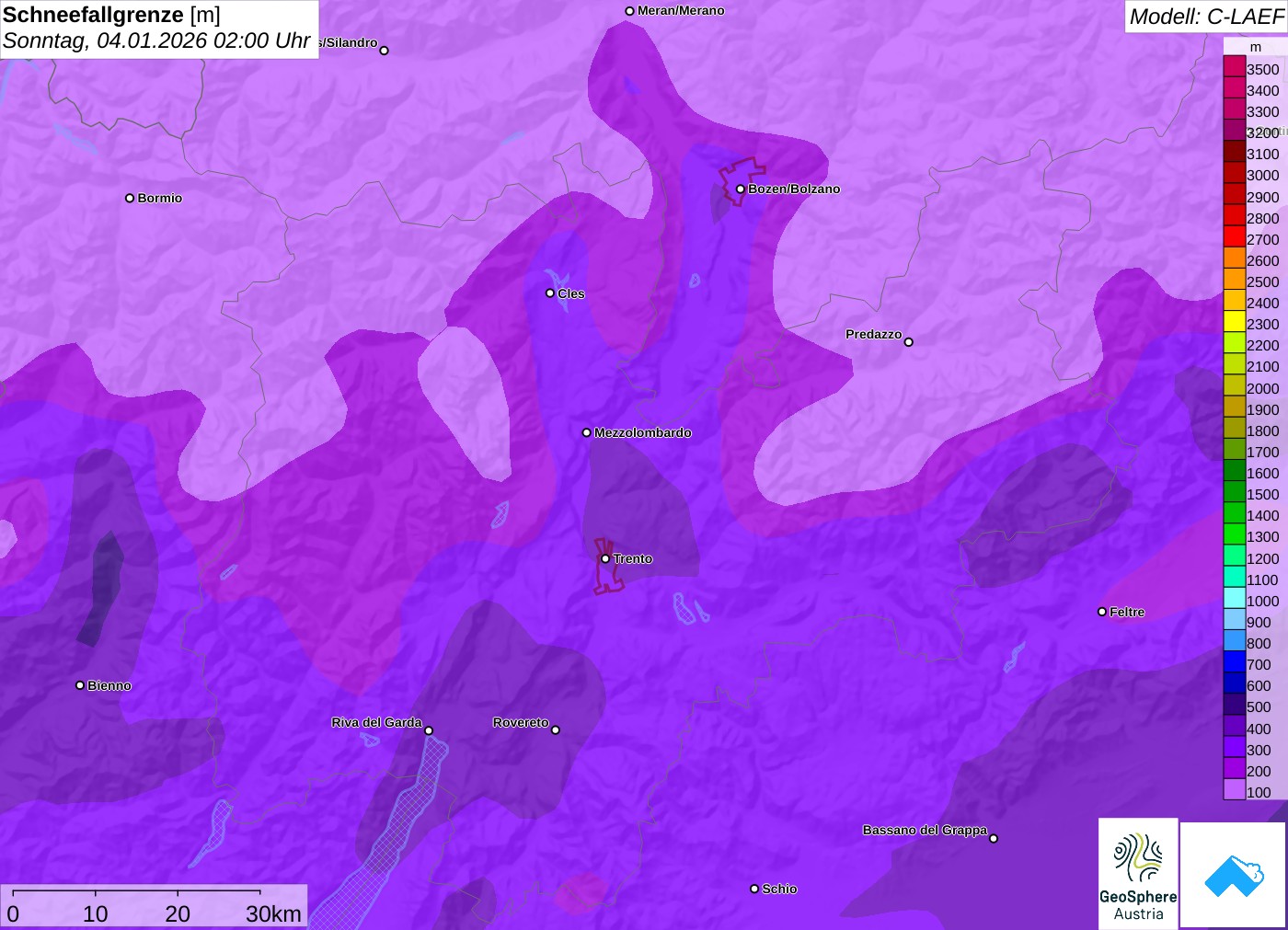Select the 1000 m cyan legend swatch

tap(1234, 598)
